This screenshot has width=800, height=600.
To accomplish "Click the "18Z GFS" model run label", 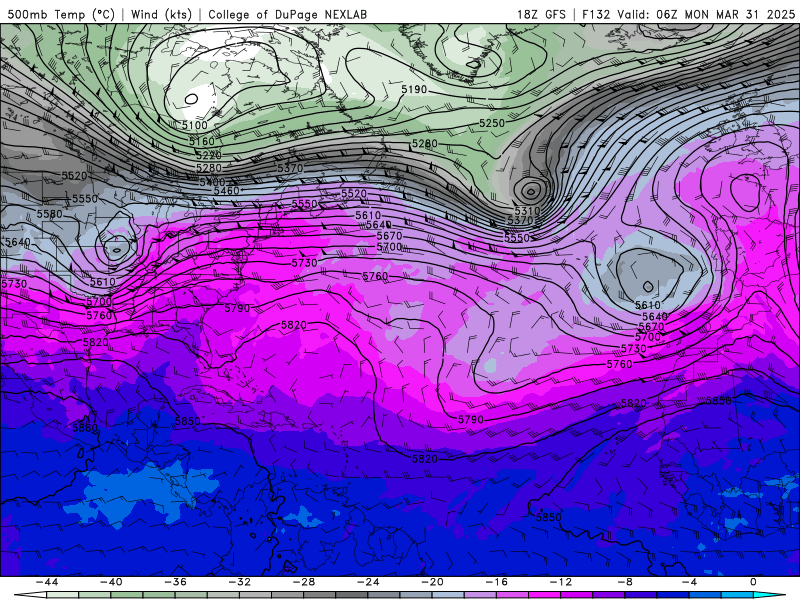I will (x=541, y=14).
